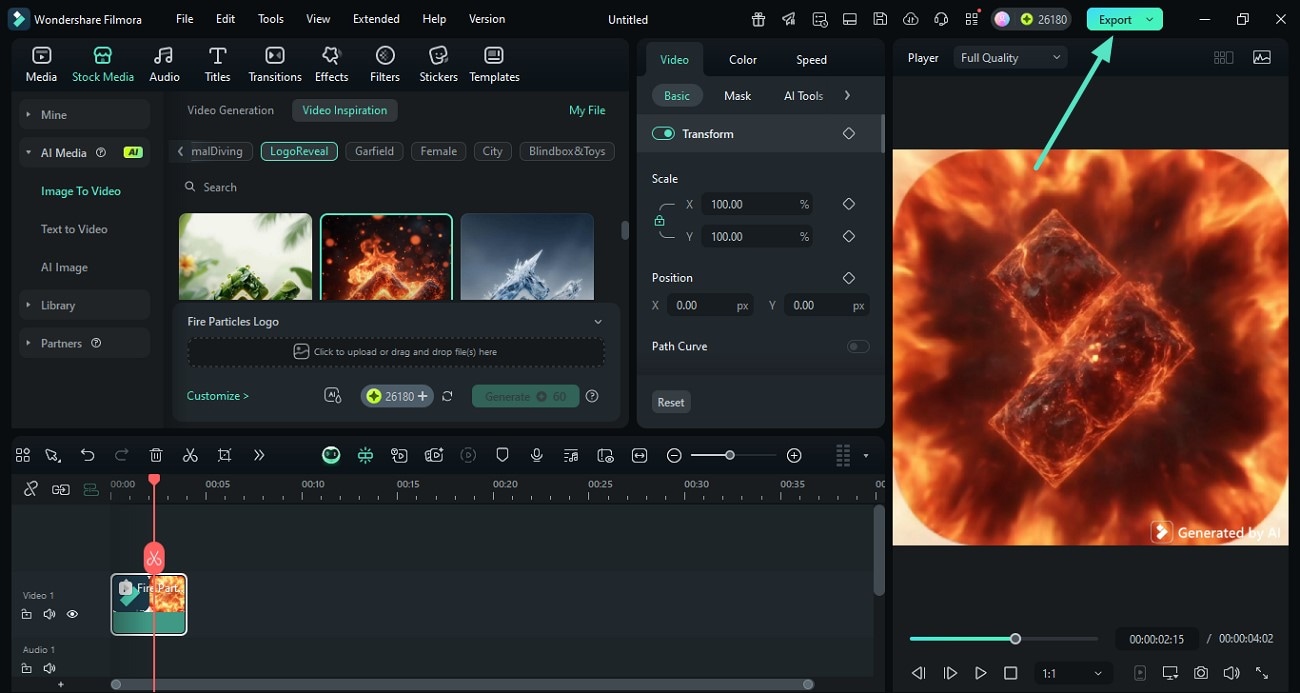Image resolution: width=1300 pixels, height=693 pixels.
Task: Click the undo arrow in timeline toolbar
Action: 88,455
